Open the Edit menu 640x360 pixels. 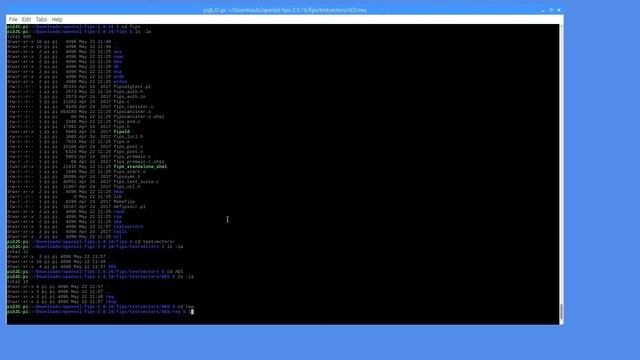(27, 20)
